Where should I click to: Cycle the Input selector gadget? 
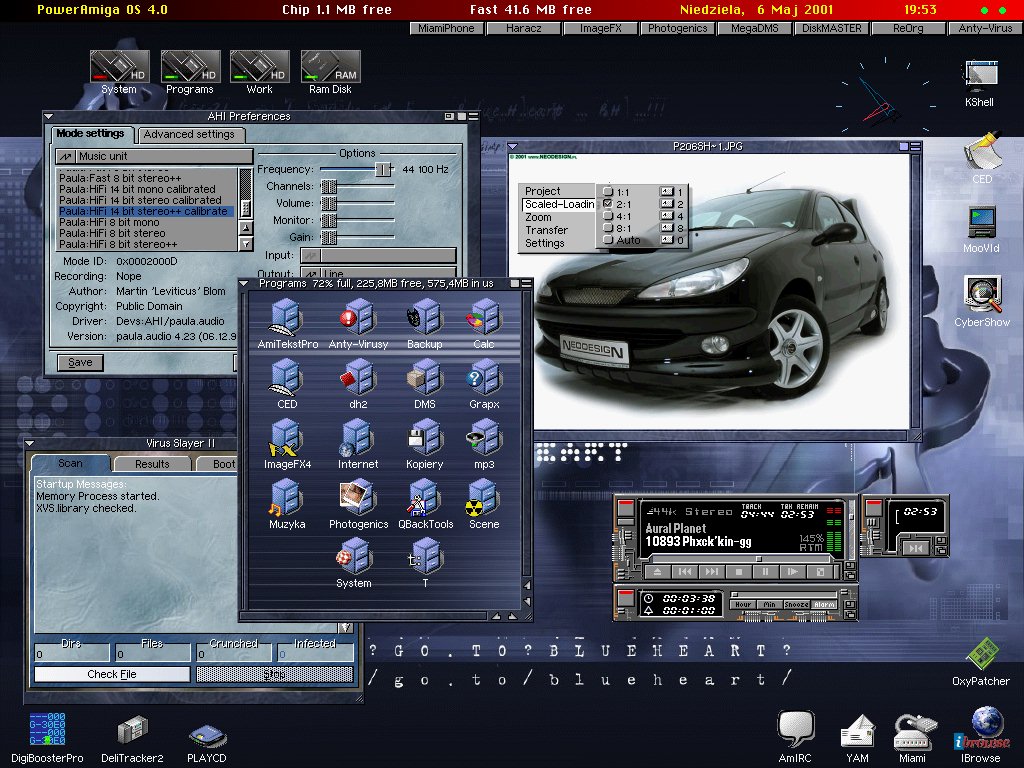pos(378,255)
